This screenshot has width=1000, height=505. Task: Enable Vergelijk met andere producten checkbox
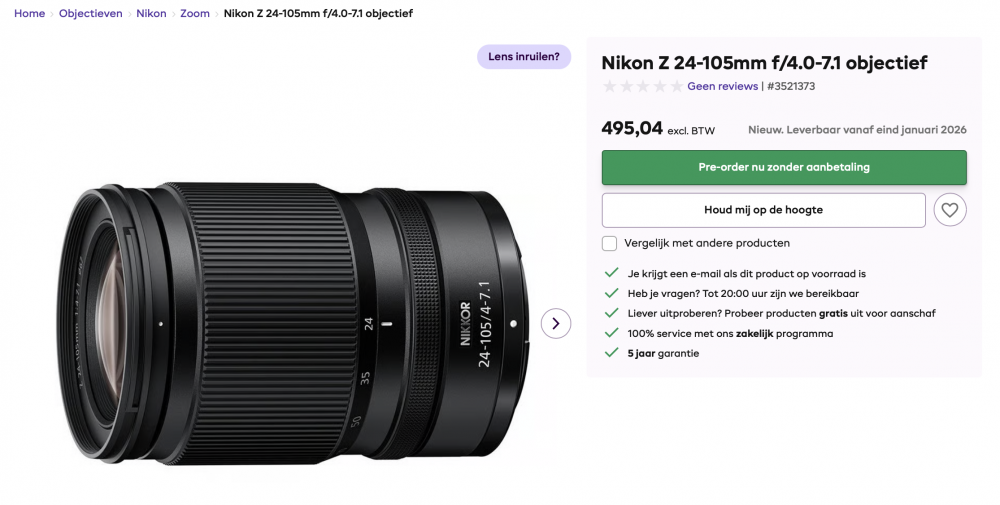610,243
